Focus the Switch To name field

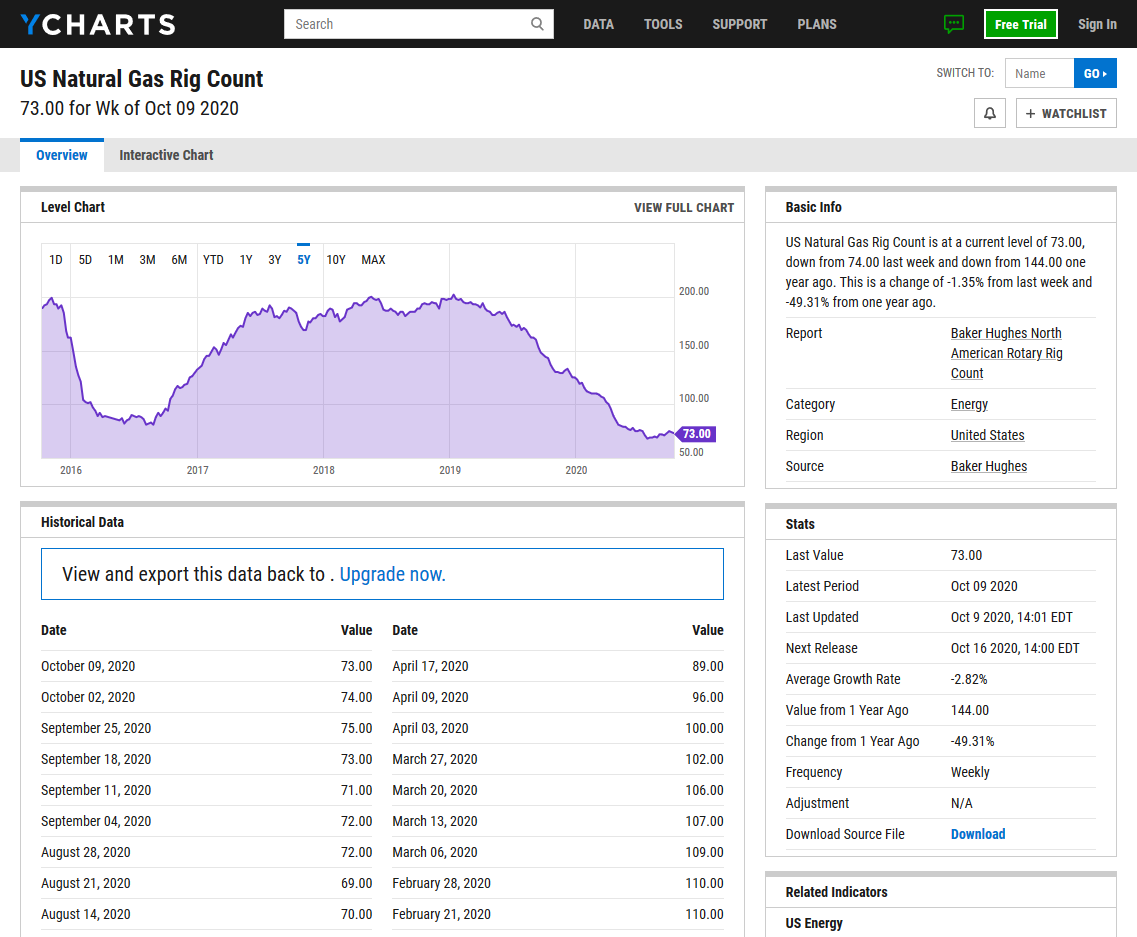(x=1039, y=73)
